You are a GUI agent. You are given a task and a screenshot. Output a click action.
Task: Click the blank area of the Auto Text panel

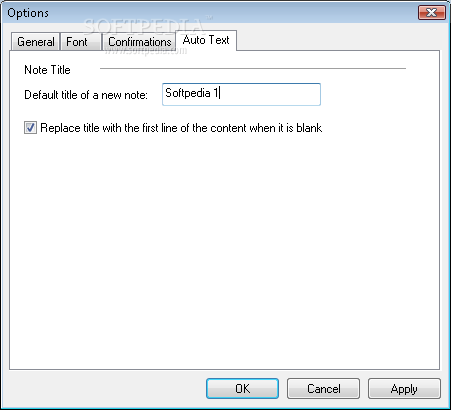click(x=224, y=250)
